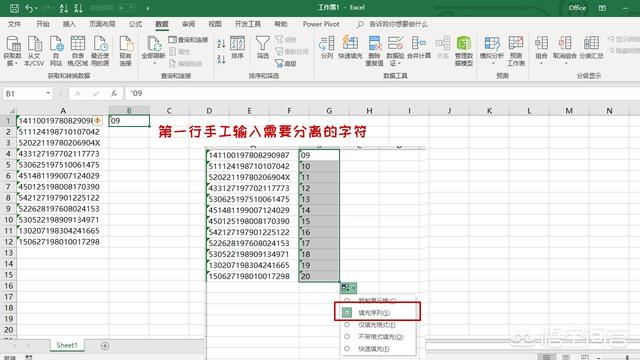
Task: Switch to the Insert (插入) tab
Action: pyautogui.click(x=69, y=24)
